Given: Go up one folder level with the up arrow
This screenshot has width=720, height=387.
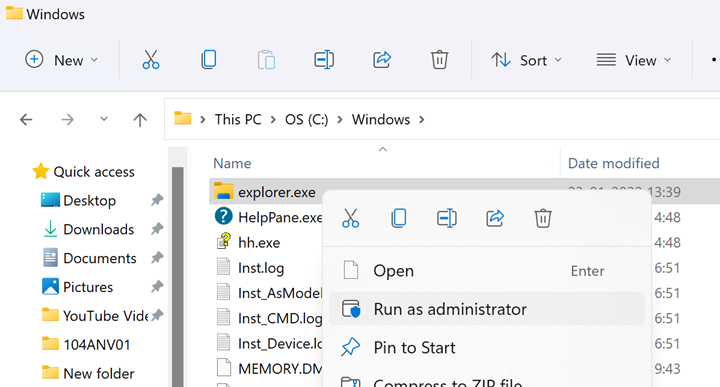Looking at the screenshot, I should 140,120.
